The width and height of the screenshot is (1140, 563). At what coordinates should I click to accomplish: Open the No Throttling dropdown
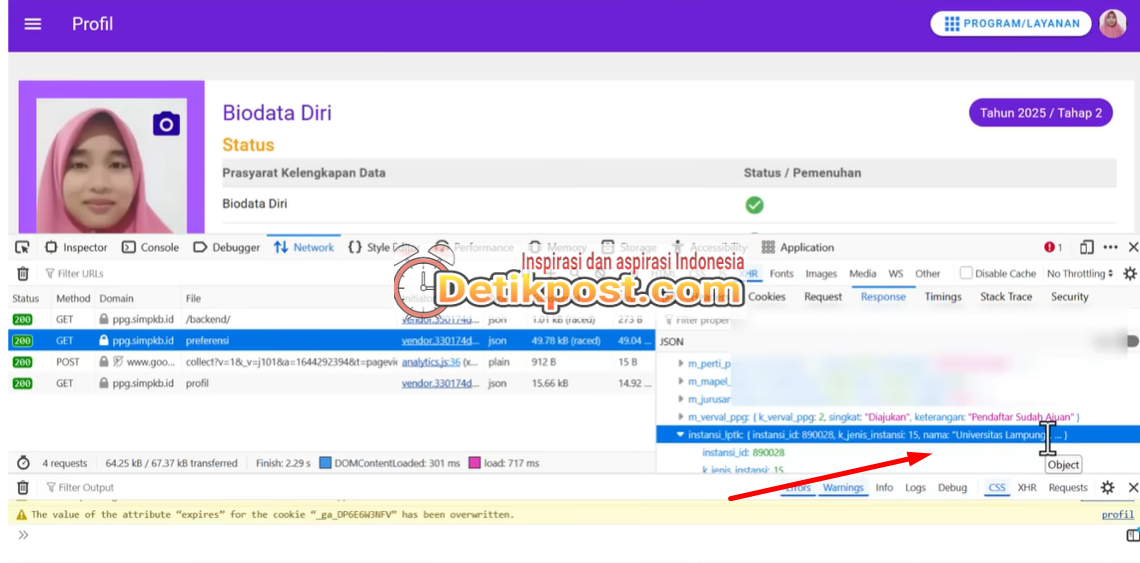click(1080, 273)
